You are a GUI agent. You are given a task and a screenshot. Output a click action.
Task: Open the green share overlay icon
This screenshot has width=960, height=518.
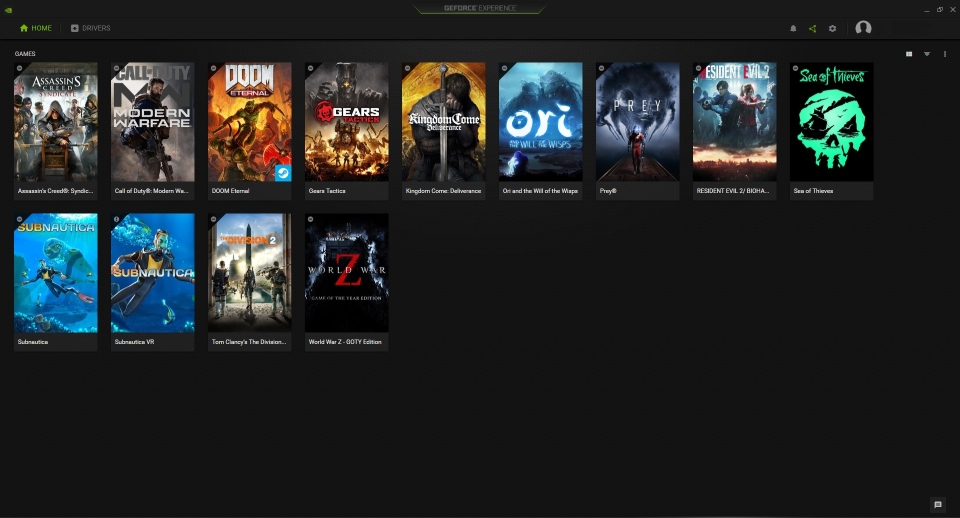[812, 28]
